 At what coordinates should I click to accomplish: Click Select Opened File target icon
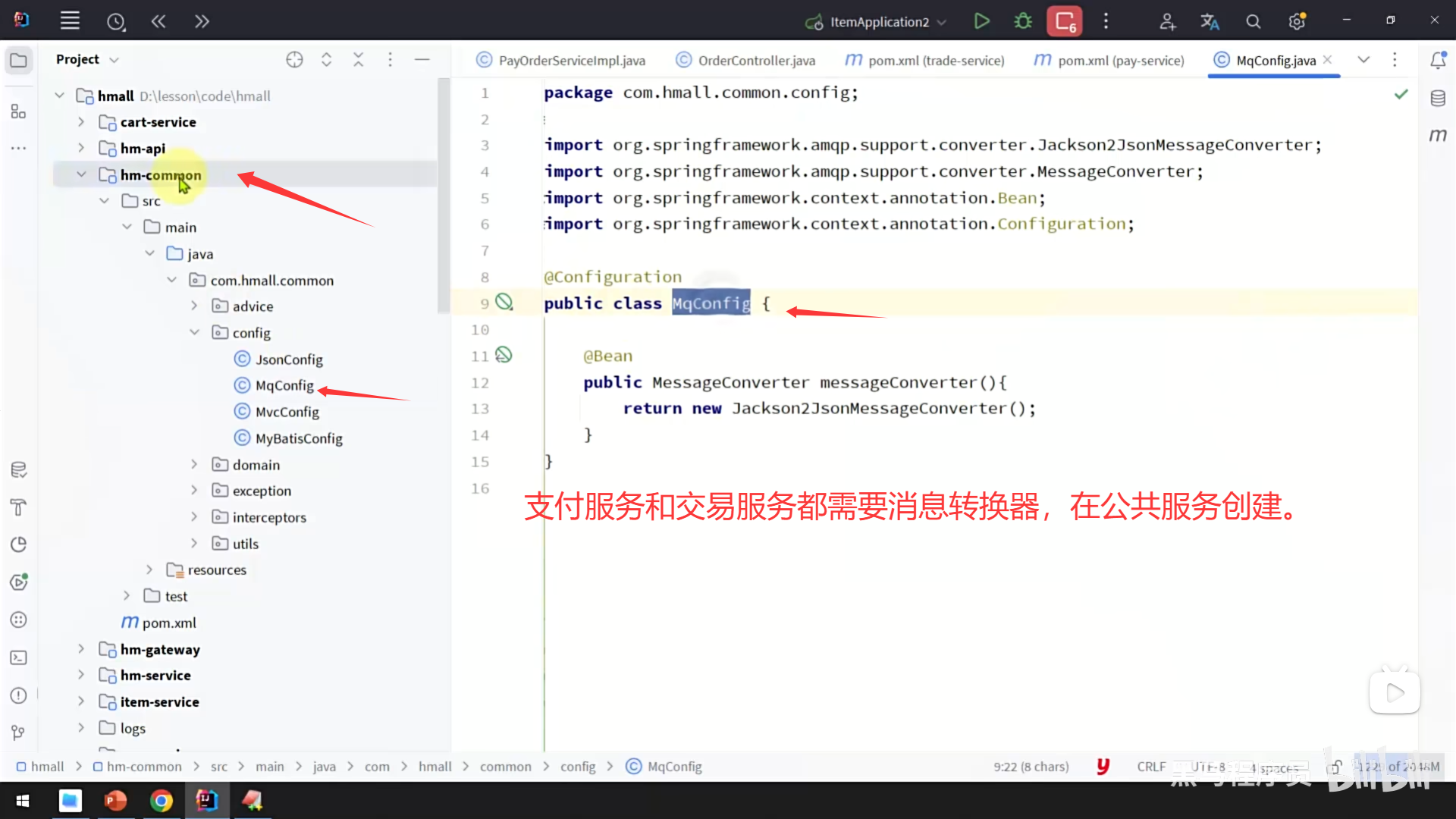click(x=294, y=60)
